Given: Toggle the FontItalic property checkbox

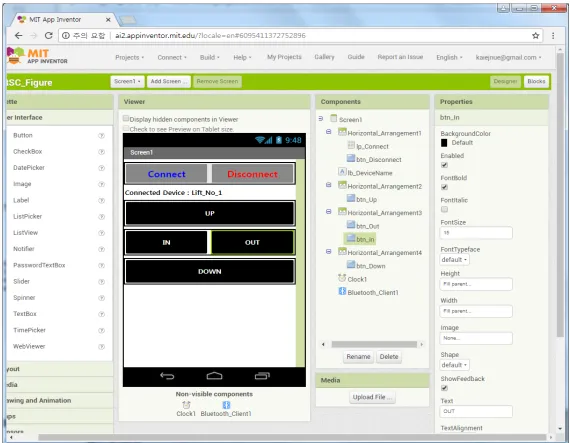Looking at the screenshot, I should 444,209.
